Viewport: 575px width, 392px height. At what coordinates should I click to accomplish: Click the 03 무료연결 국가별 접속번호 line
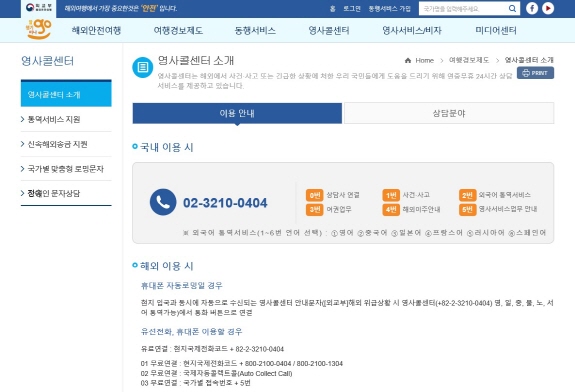pyautogui.click(x=195, y=383)
